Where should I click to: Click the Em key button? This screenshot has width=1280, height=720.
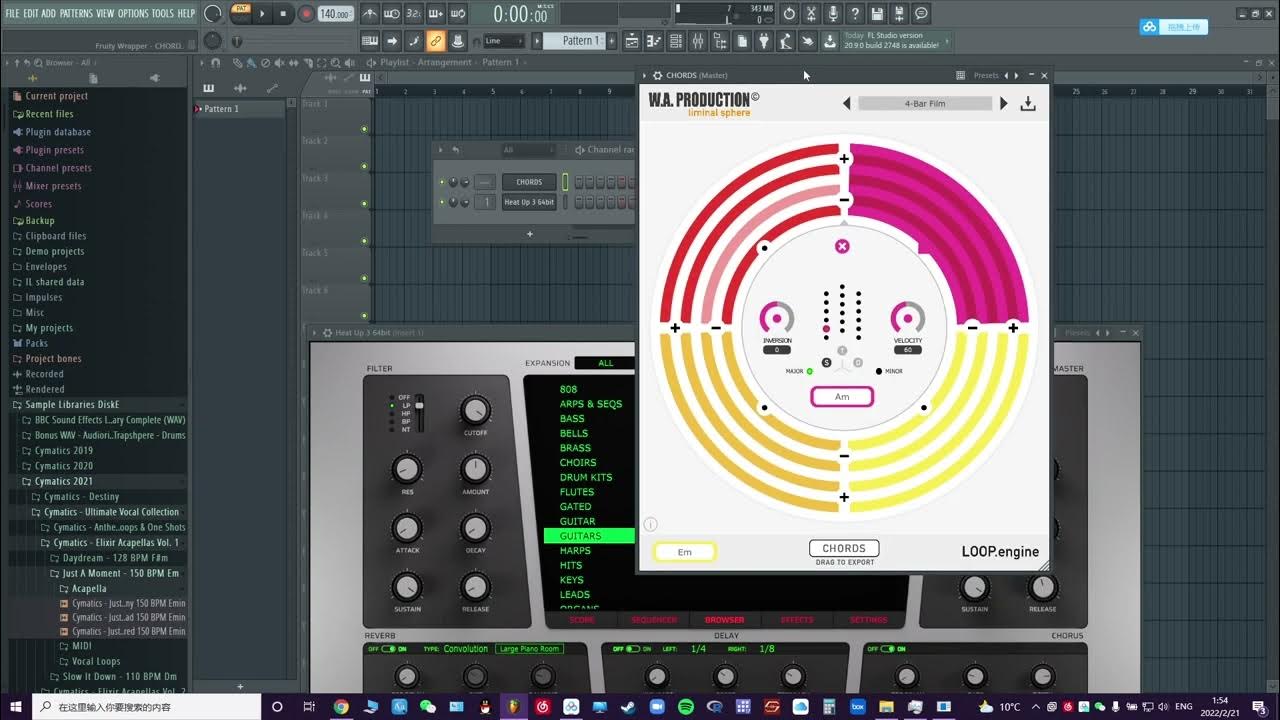click(x=685, y=552)
